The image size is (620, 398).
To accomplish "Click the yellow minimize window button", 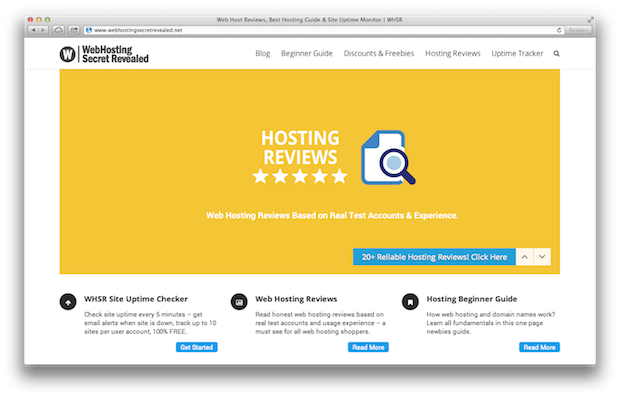I will click(39, 19).
